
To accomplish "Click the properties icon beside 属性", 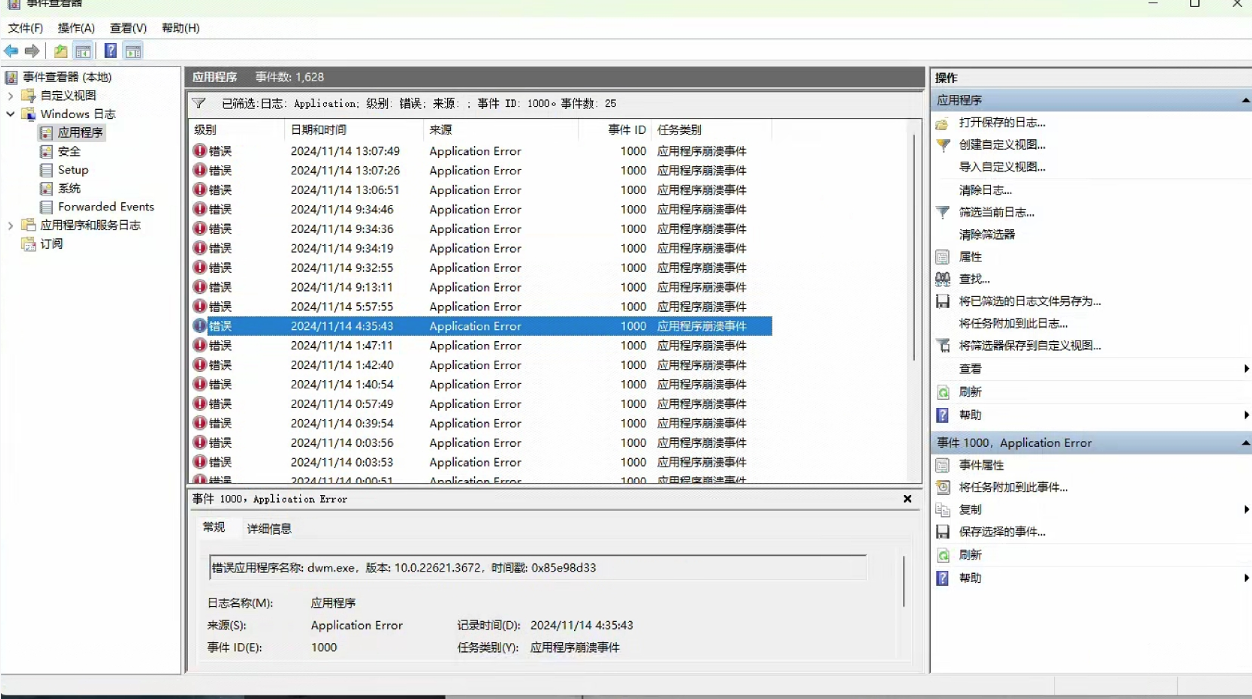I will click(942, 257).
